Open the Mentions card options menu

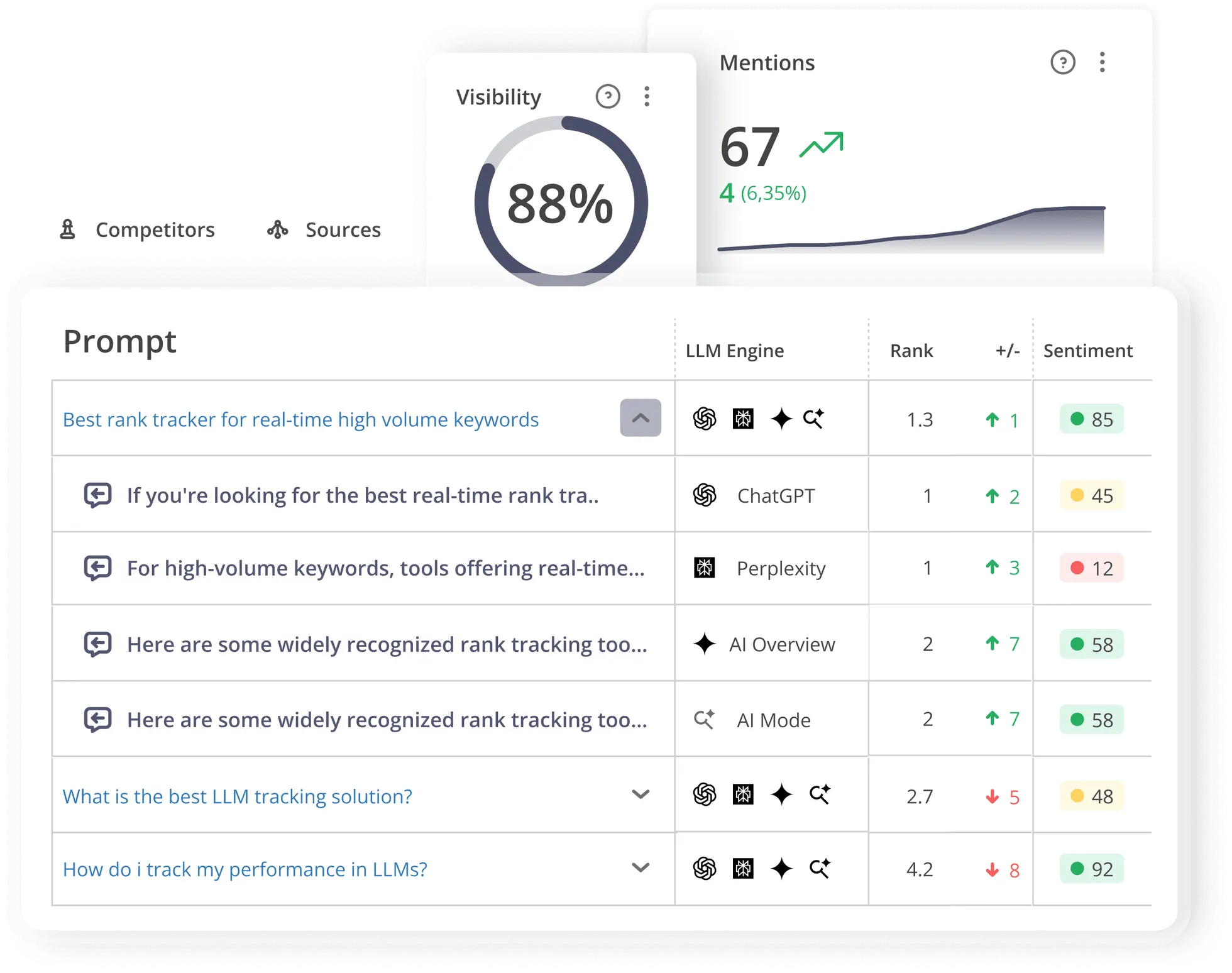[1102, 63]
